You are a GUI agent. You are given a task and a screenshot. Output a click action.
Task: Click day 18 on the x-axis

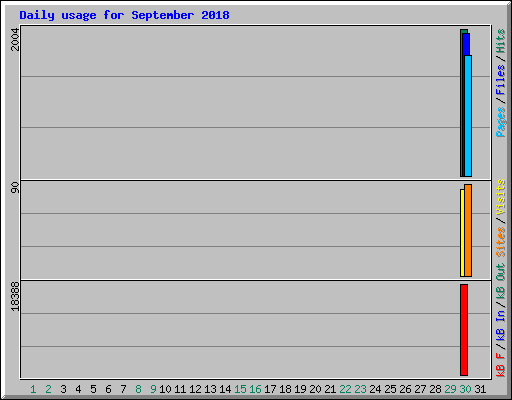pyautogui.click(x=285, y=389)
